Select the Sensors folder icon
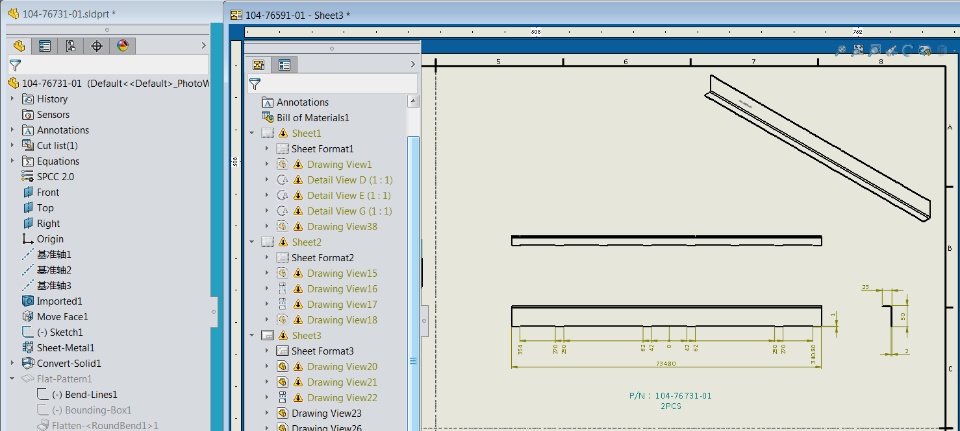Screen dimensions: 960x431 tap(28, 114)
